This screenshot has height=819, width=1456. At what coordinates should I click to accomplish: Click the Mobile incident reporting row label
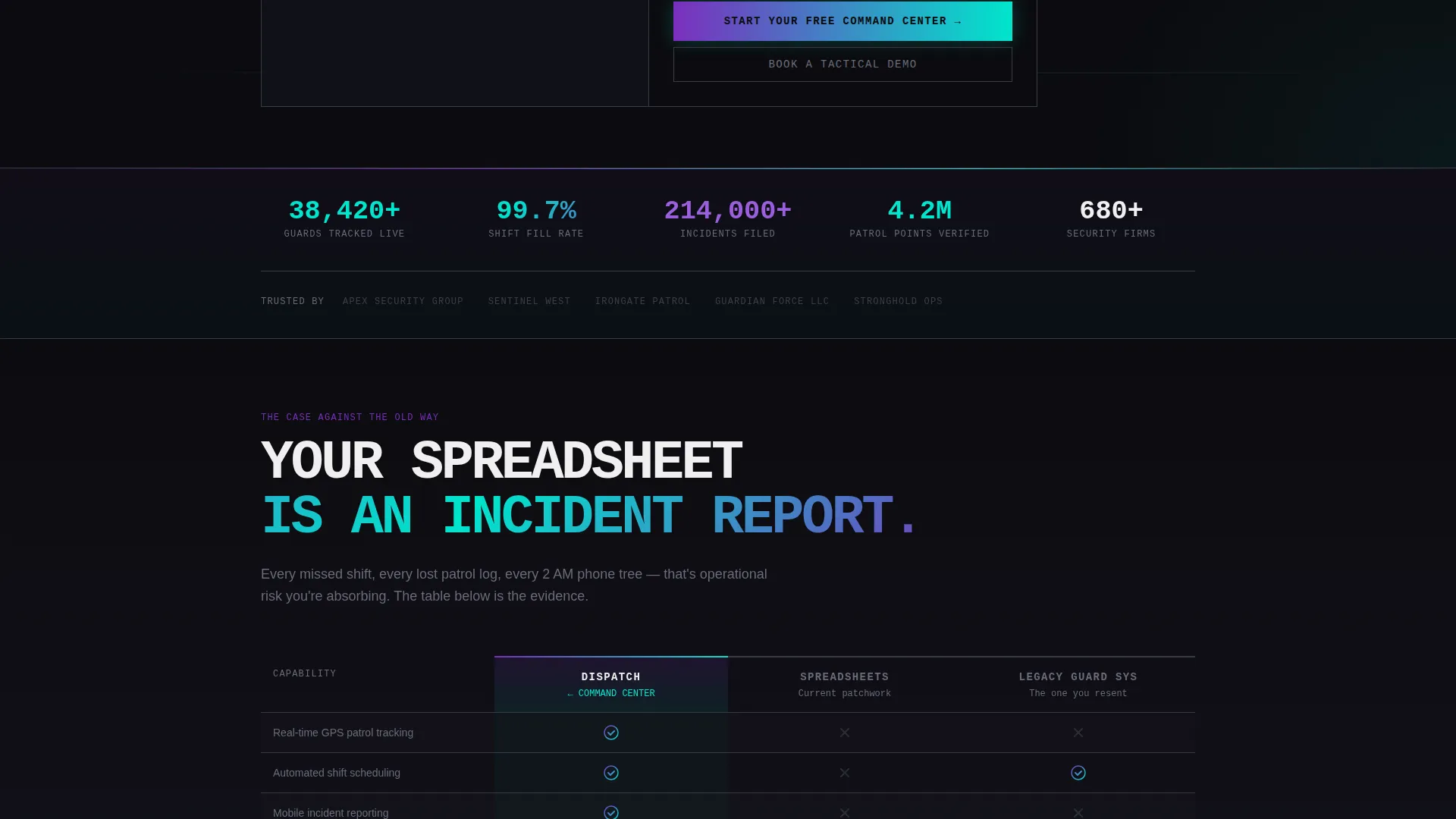point(331,812)
